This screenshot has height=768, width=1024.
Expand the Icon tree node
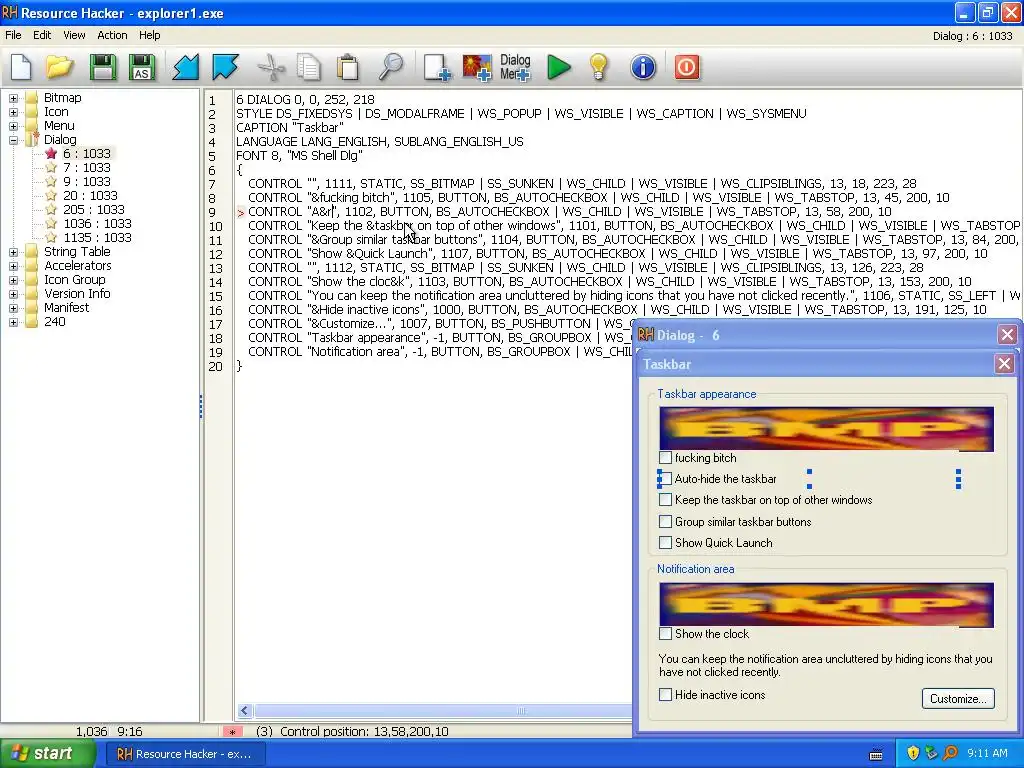point(13,112)
